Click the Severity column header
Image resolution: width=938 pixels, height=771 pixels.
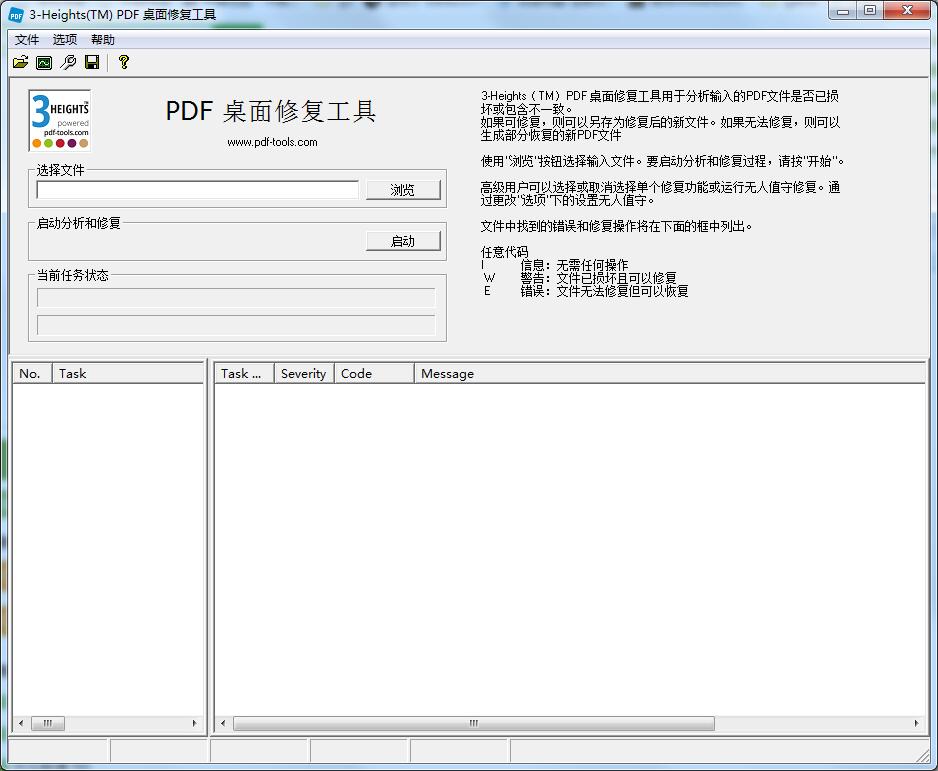[x=303, y=373]
